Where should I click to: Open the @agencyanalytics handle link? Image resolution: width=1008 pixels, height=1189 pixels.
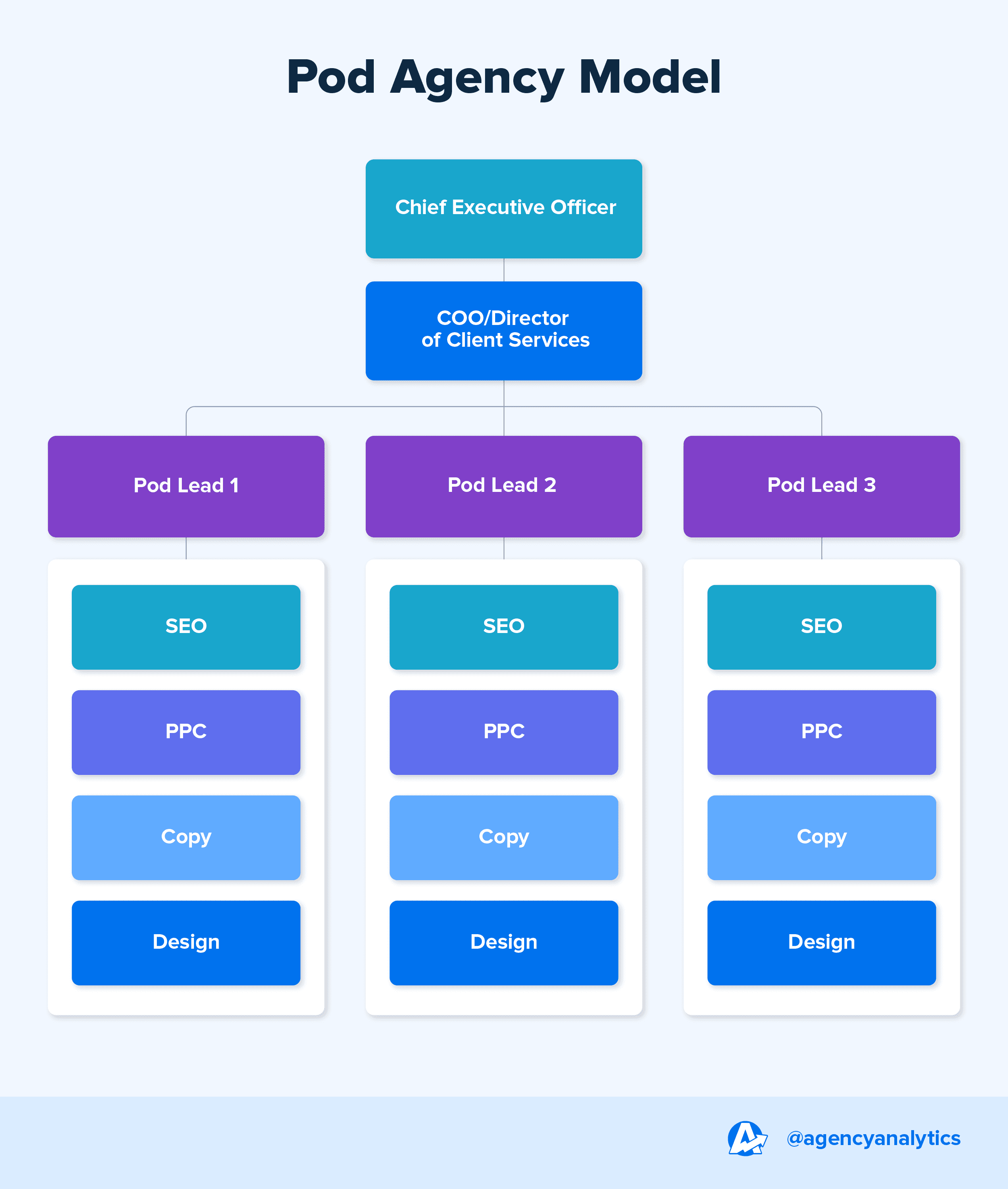(873, 1138)
